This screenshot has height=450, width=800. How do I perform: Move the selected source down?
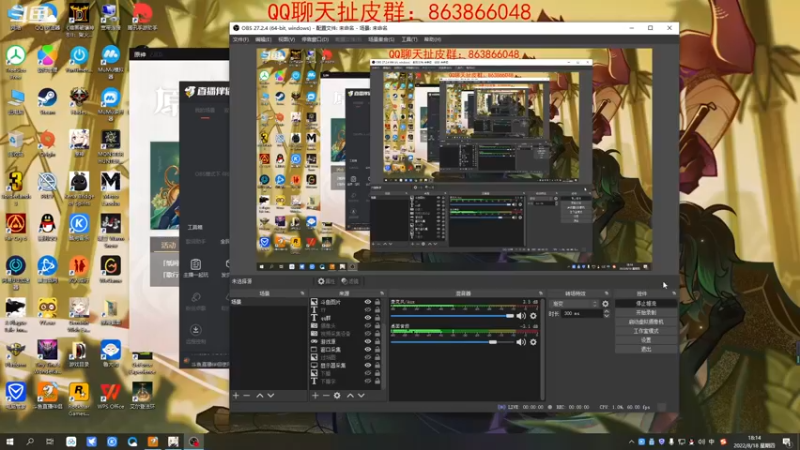point(361,395)
